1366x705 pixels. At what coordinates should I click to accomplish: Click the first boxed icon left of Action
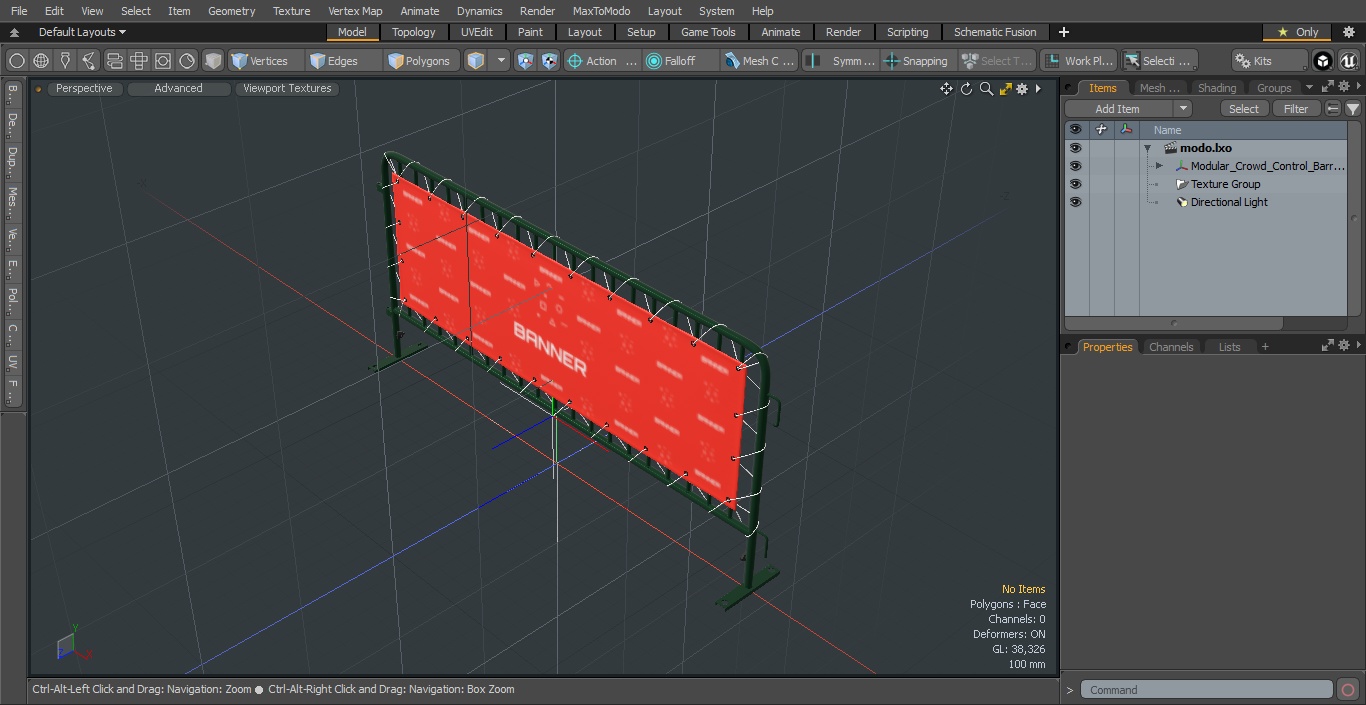526,61
